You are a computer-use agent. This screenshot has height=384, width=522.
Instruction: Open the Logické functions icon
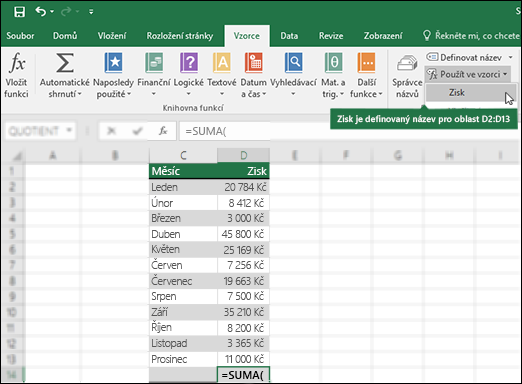[189, 62]
